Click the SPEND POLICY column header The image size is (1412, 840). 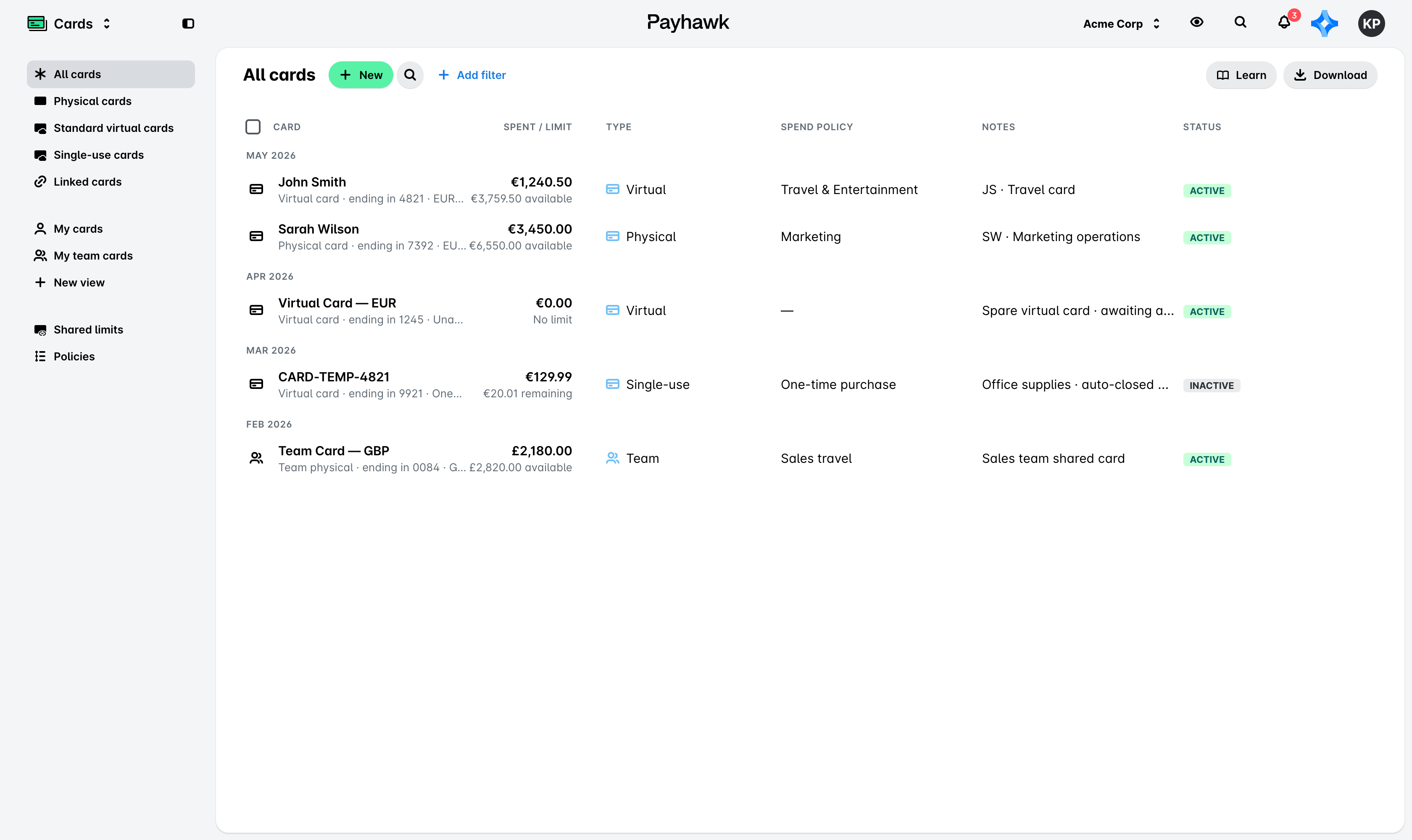coord(816,127)
